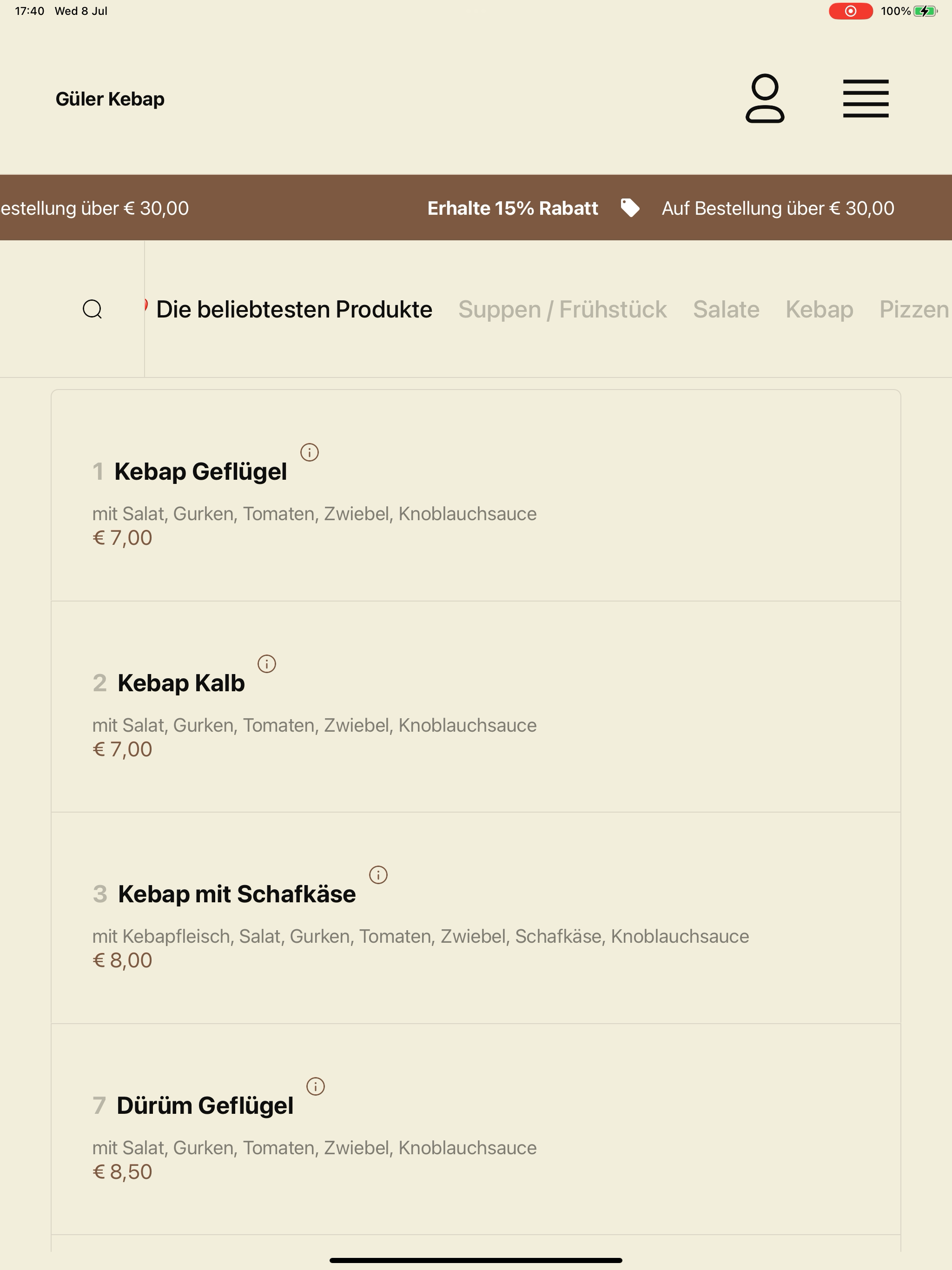Tap the home indicator bar at bottom
This screenshot has height=1270, width=952.
point(476,1260)
